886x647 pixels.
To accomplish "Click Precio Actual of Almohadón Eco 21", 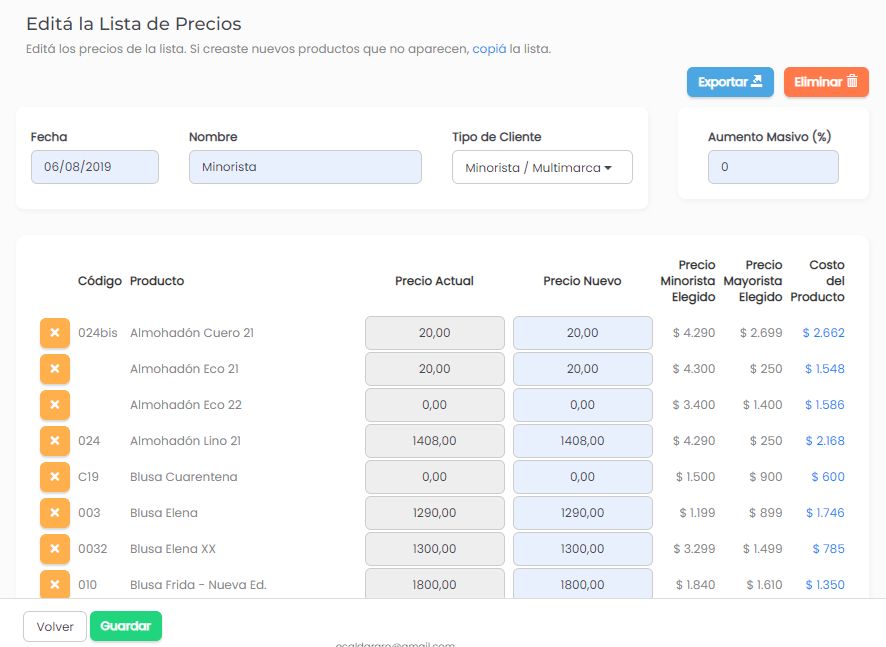I will 435,369.
